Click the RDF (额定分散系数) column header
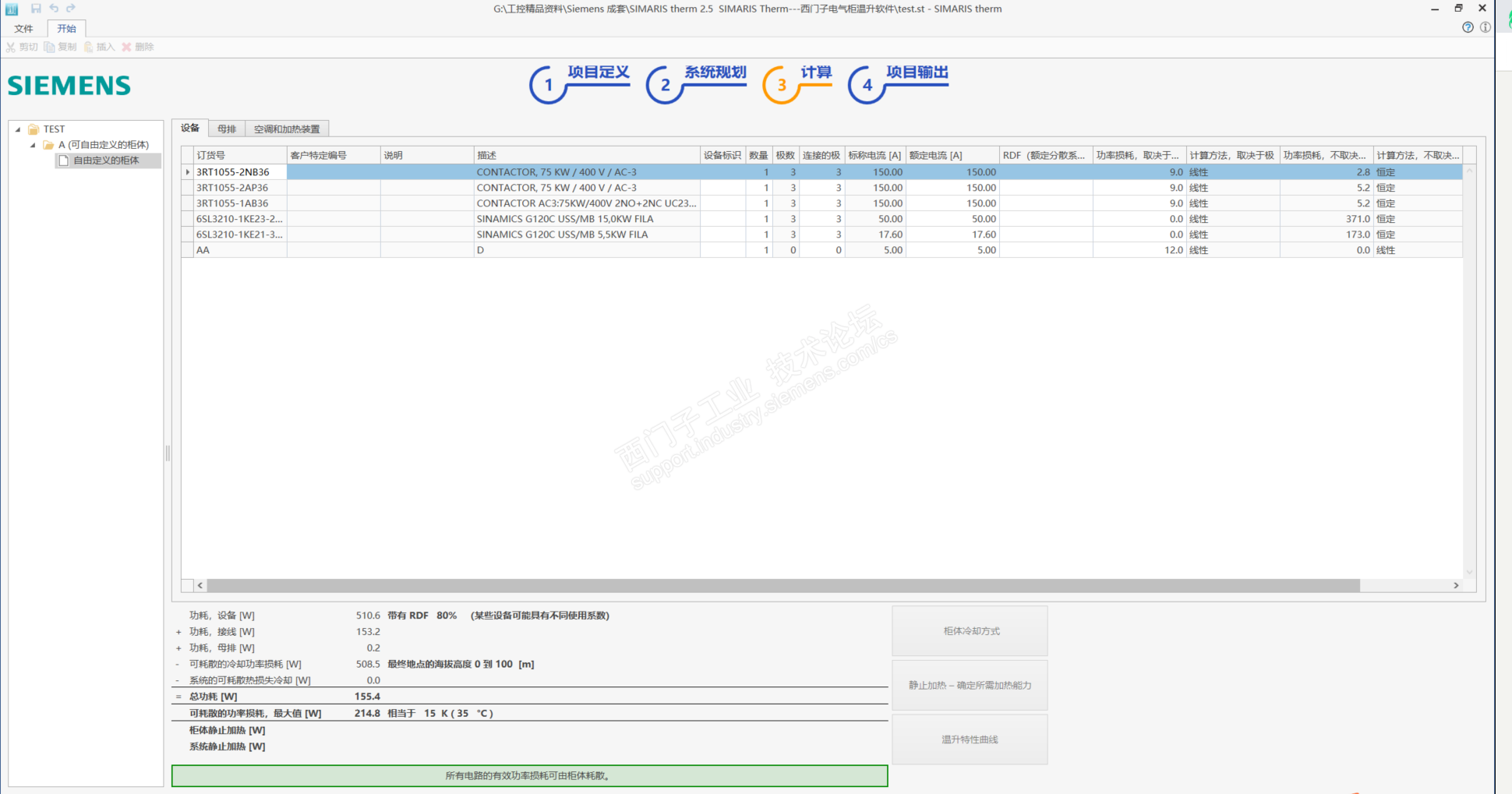 [x=1046, y=155]
